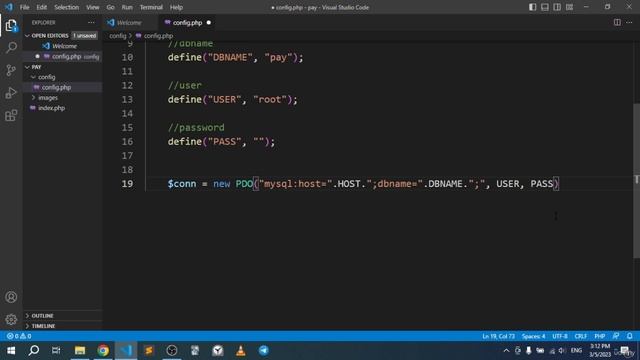640x360 pixels.
Task: Customize layout icon in title bar
Action: pos(569,7)
